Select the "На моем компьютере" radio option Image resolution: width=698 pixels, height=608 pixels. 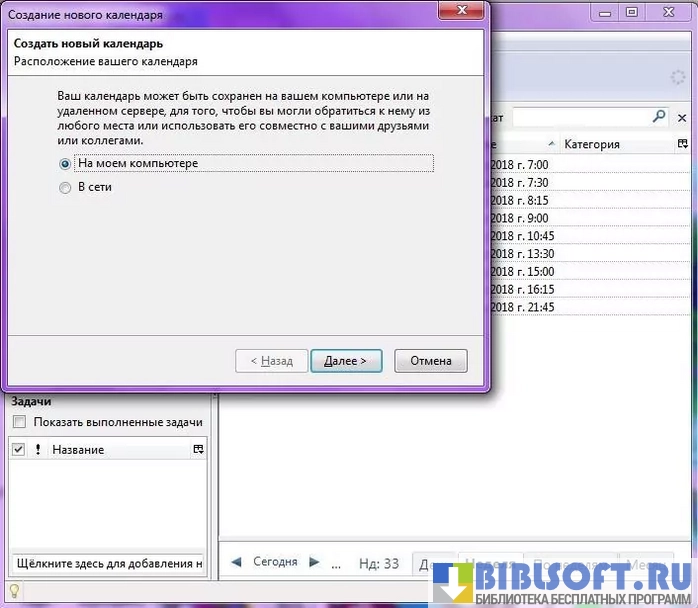[65, 163]
